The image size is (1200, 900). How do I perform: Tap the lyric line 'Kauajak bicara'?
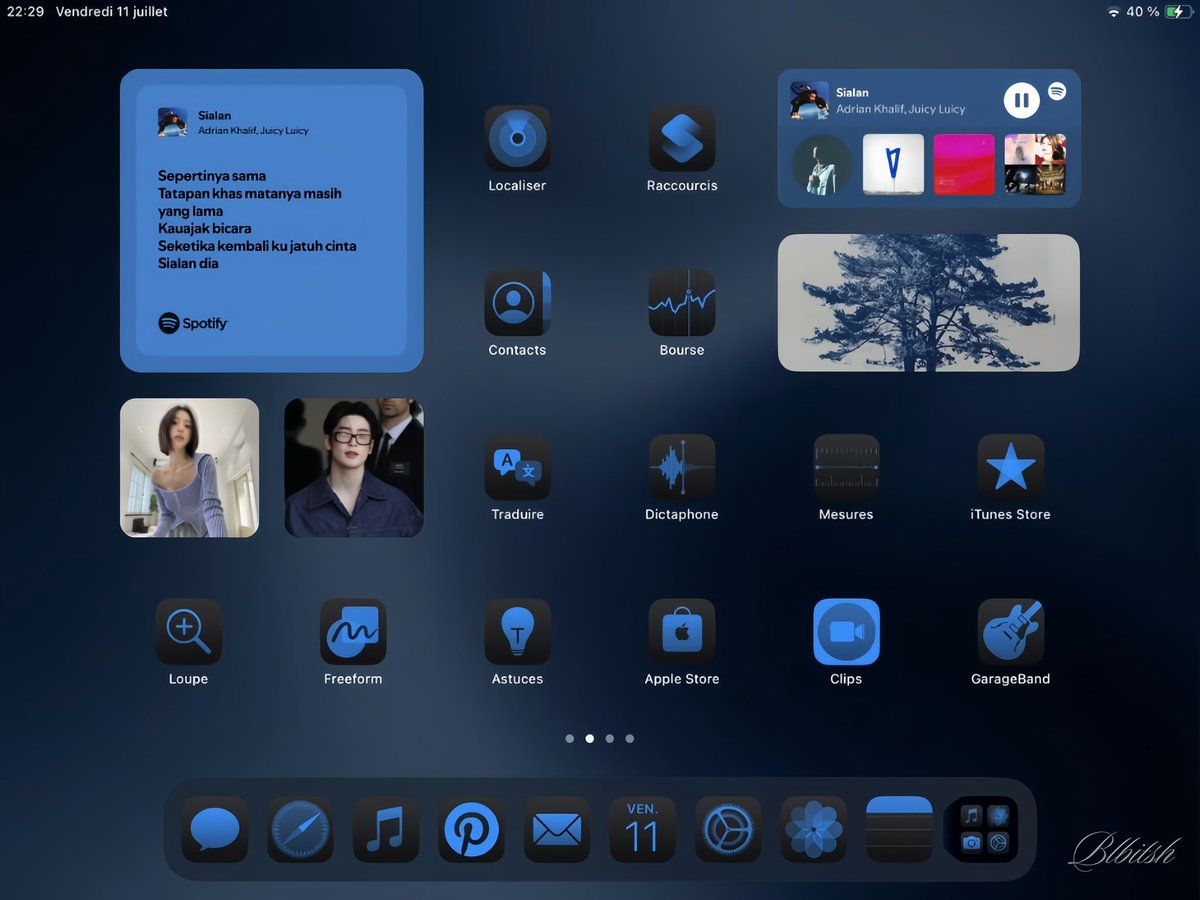coord(205,228)
